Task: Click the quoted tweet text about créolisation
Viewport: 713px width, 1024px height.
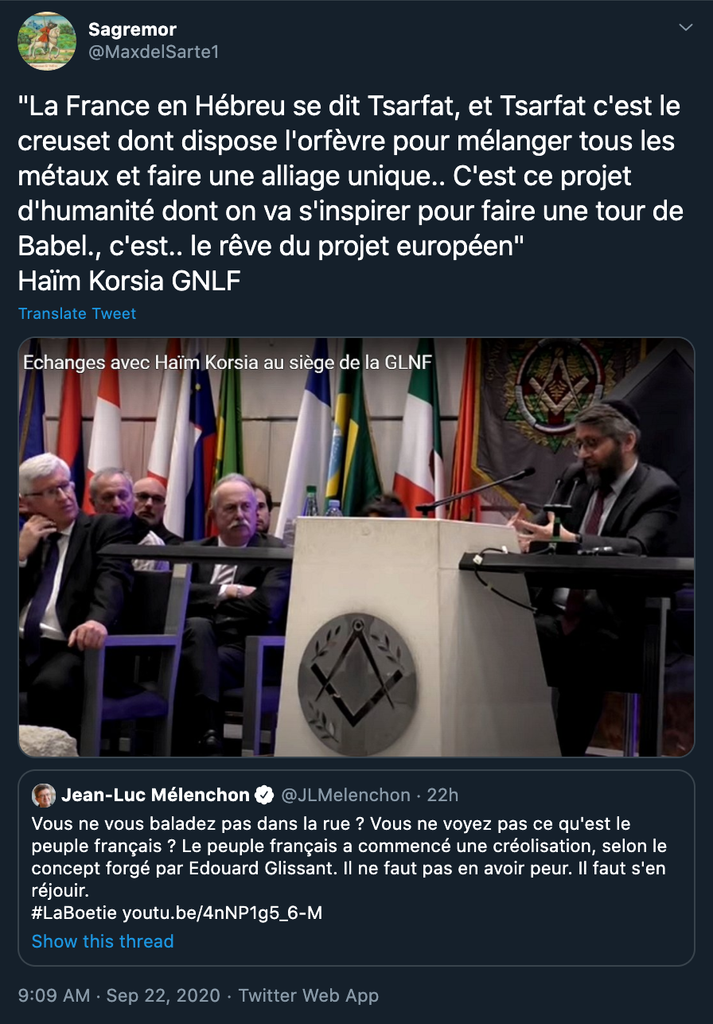Action: [350, 856]
